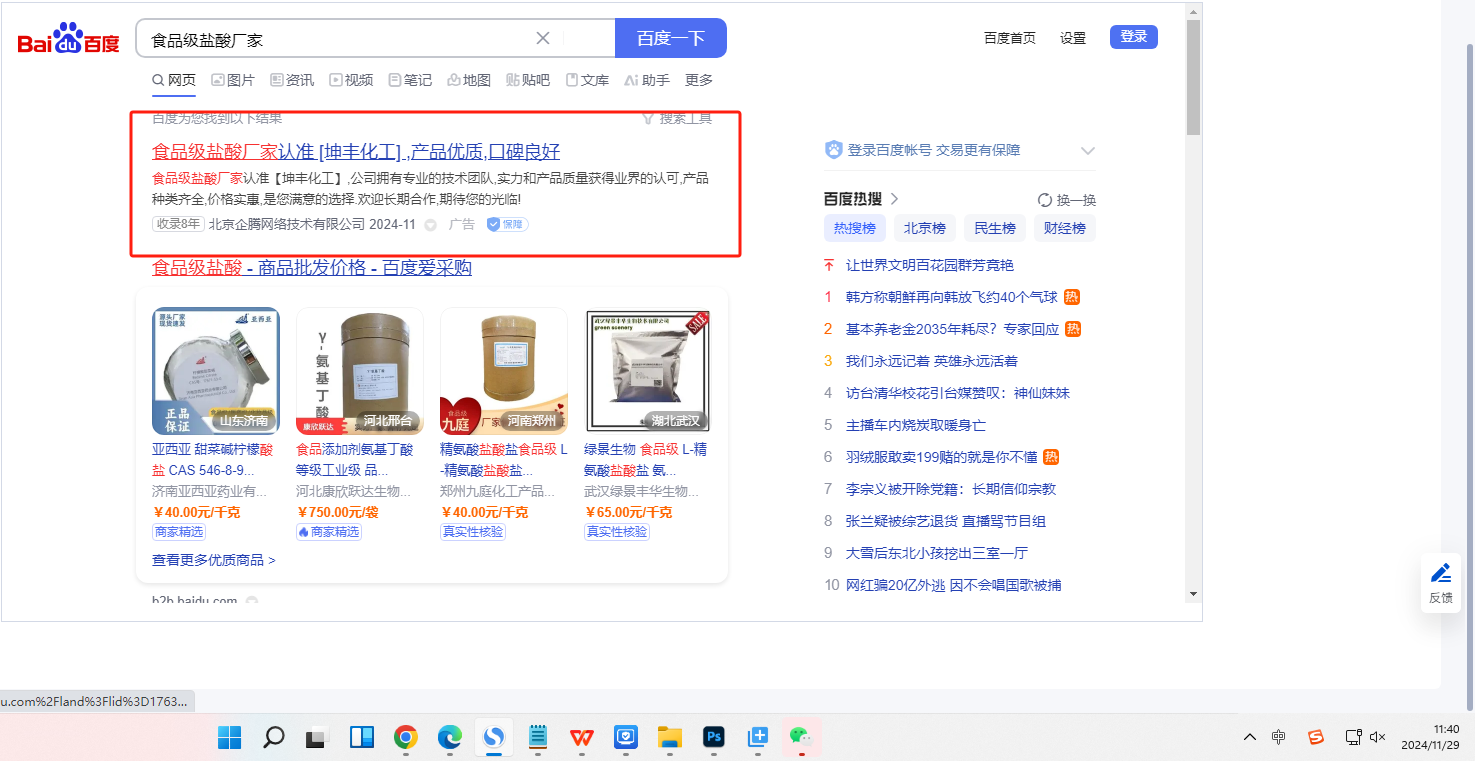
Task: Open the 百度热搜 heading arrow
Action: tap(894, 199)
